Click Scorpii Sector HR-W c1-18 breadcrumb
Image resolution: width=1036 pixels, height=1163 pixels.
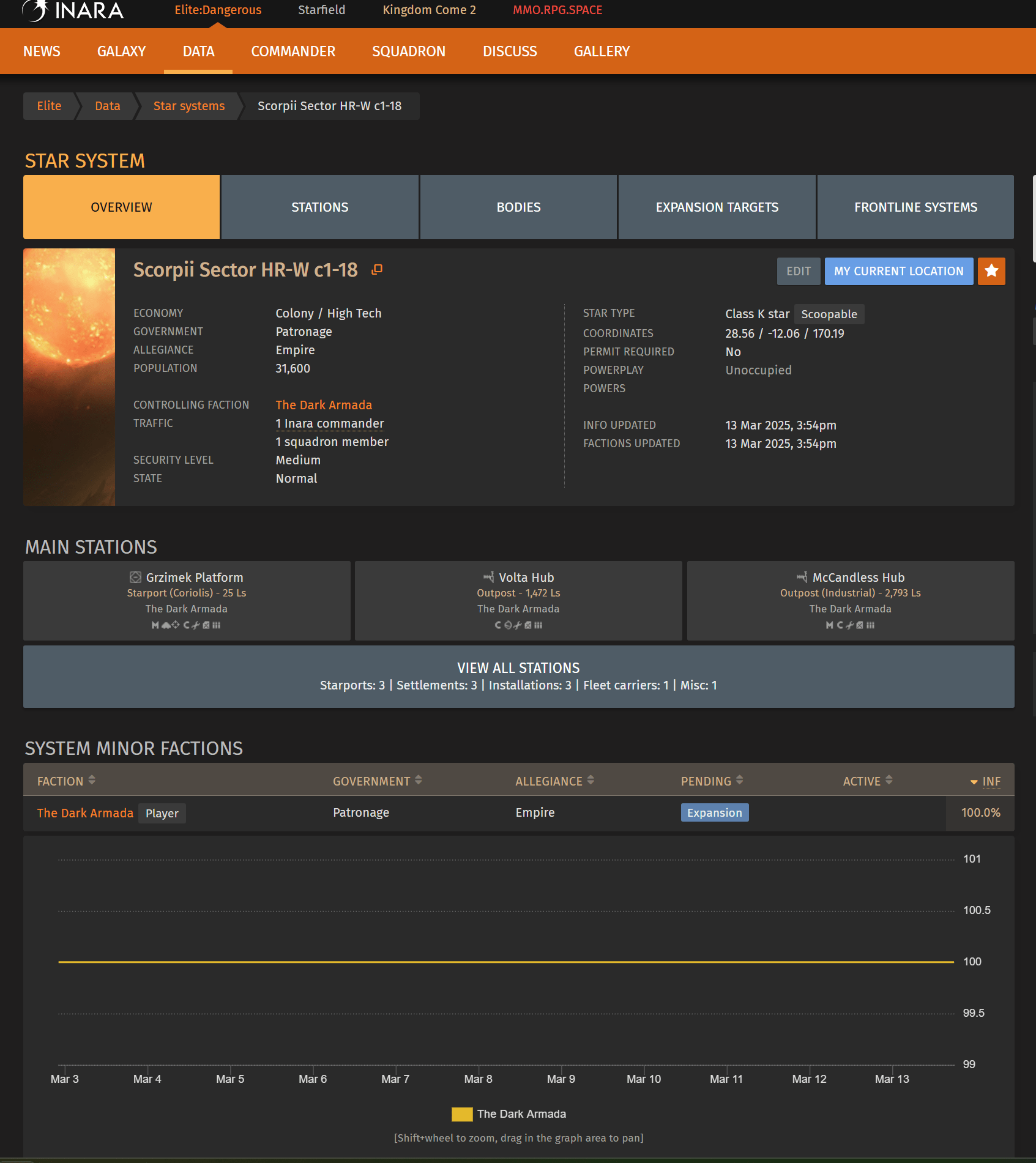point(330,106)
